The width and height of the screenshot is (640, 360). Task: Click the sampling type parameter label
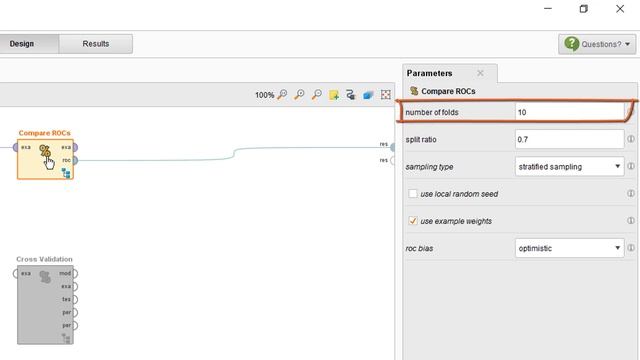(429, 167)
